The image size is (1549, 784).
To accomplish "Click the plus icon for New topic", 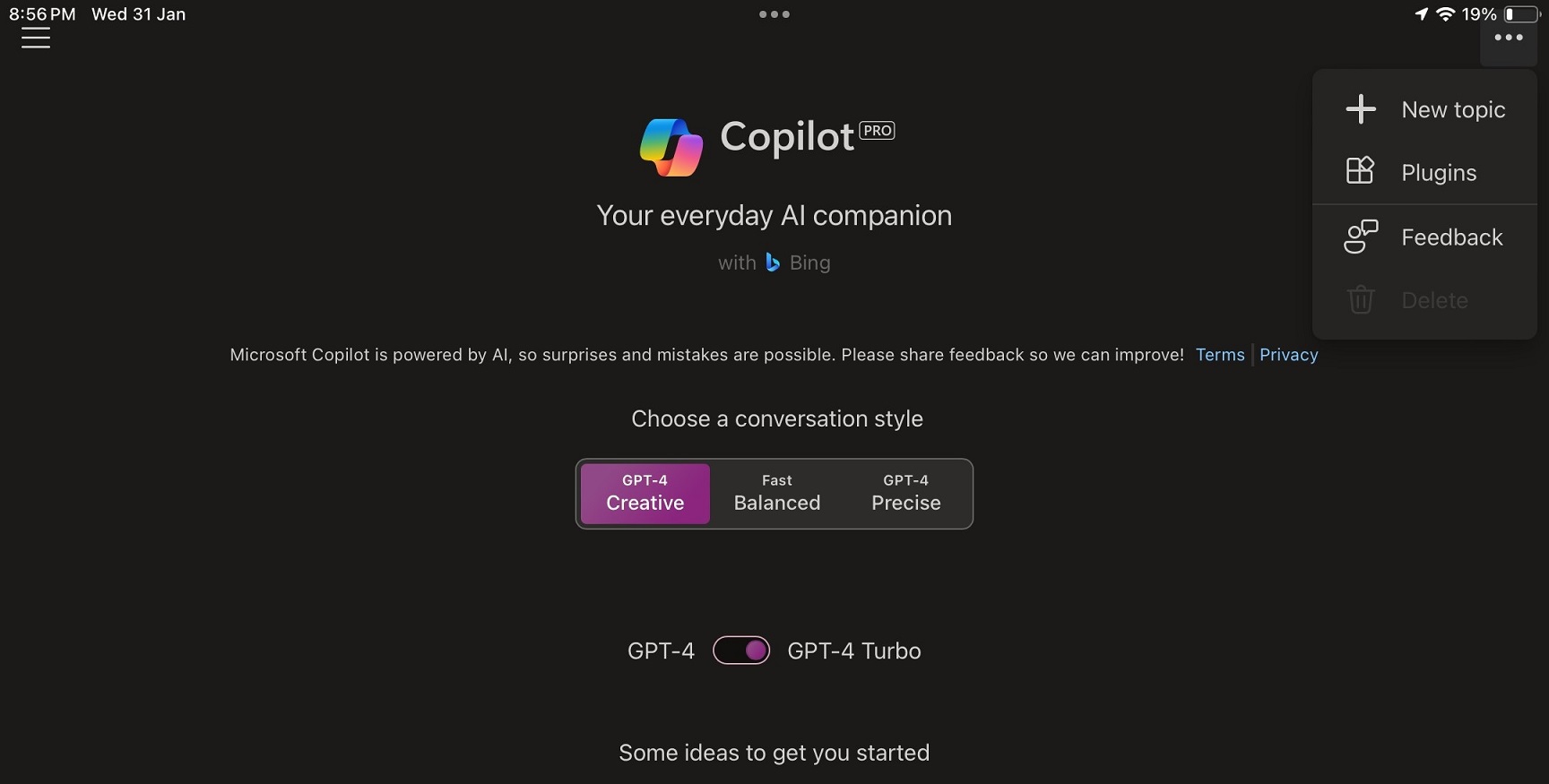I will [x=1361, y=109].
